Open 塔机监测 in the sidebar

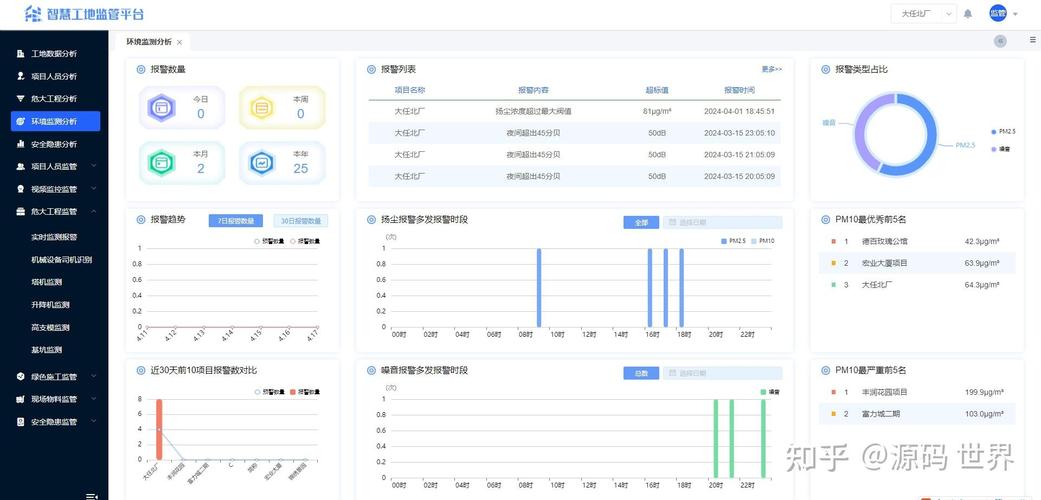(46, 282)
